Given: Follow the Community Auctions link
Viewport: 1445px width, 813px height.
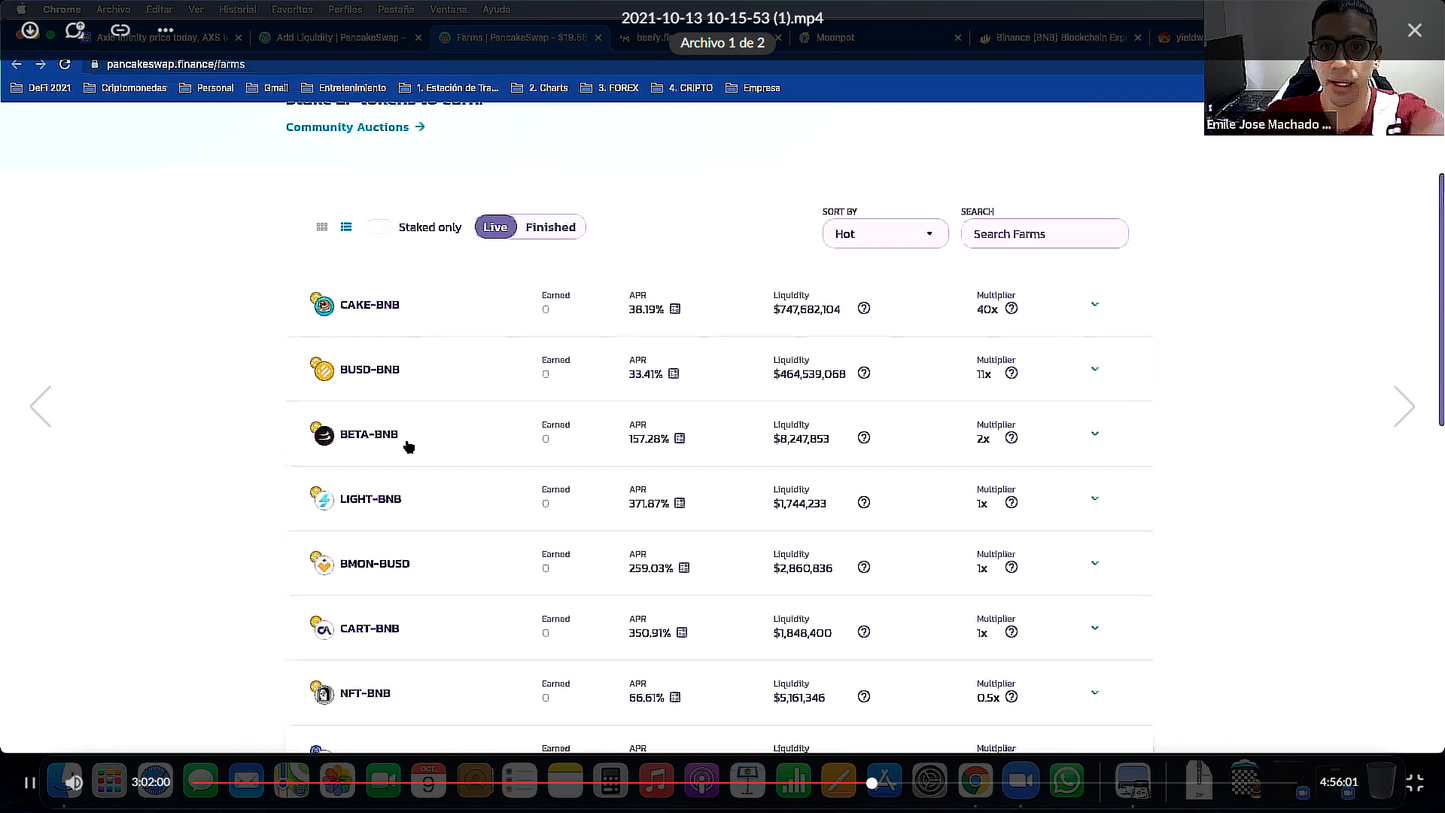Looking at the screenshot, I should point(355,127).
